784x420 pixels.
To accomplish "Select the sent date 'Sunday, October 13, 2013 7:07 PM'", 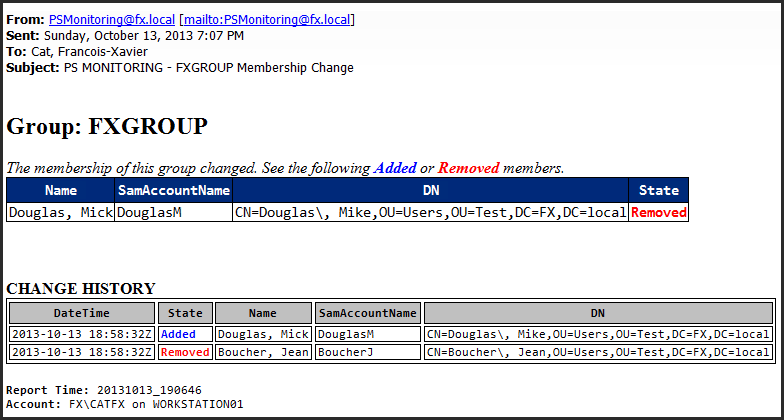I will (x=144, y=36).
